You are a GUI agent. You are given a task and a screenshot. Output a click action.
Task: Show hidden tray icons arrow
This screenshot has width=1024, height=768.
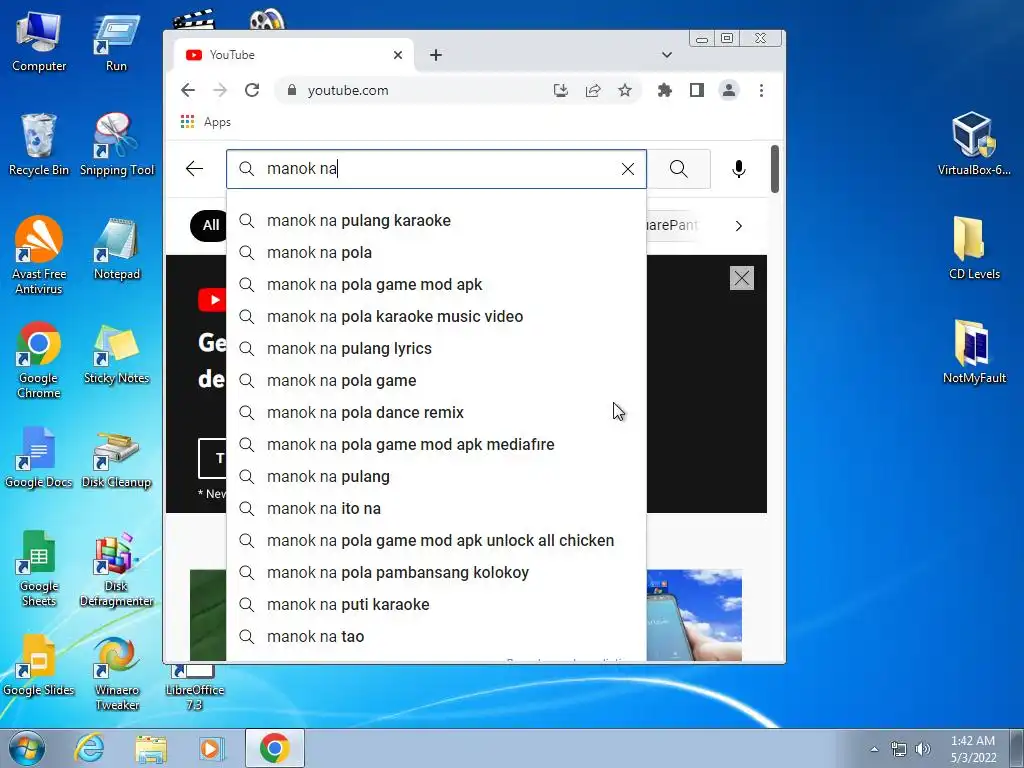tap(874, 749)
